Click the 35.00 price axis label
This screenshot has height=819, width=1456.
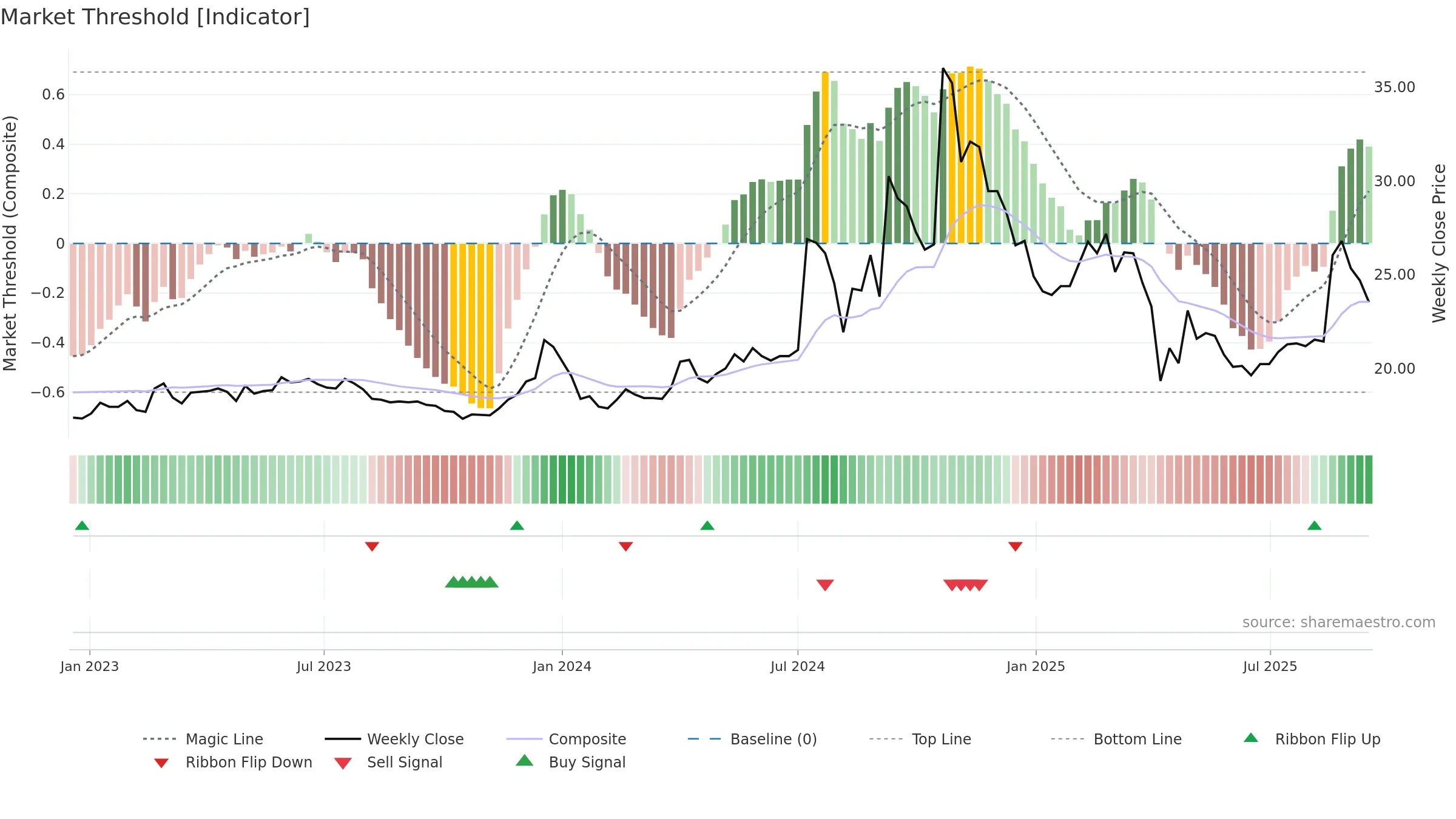1395,87
